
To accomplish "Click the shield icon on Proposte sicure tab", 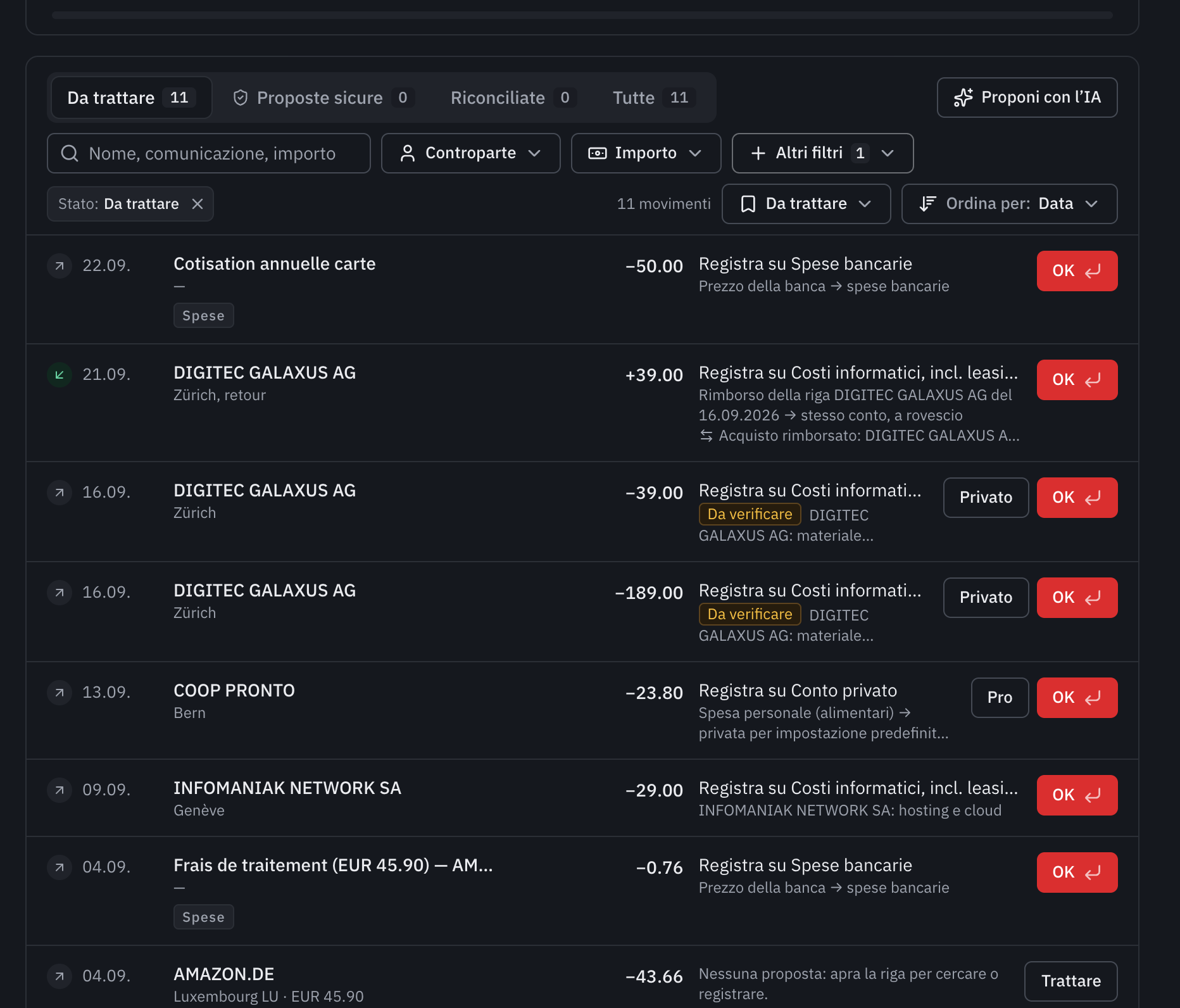I will pos(241,98).
